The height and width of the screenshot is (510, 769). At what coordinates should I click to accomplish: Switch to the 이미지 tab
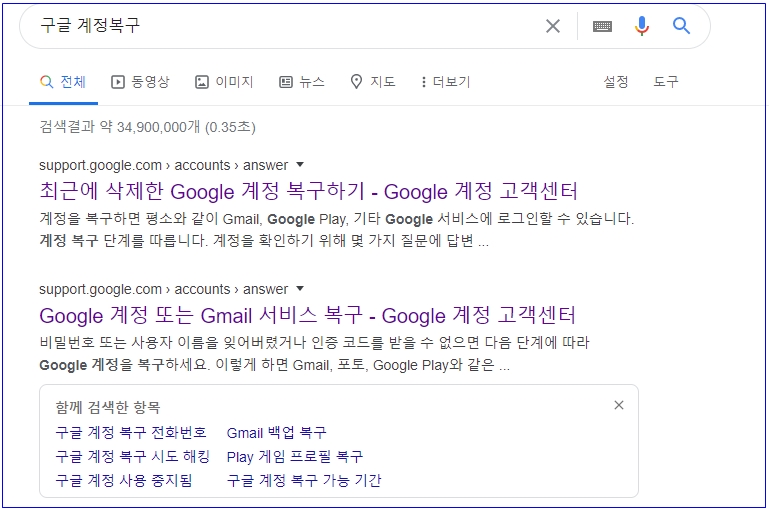(224, 82)
